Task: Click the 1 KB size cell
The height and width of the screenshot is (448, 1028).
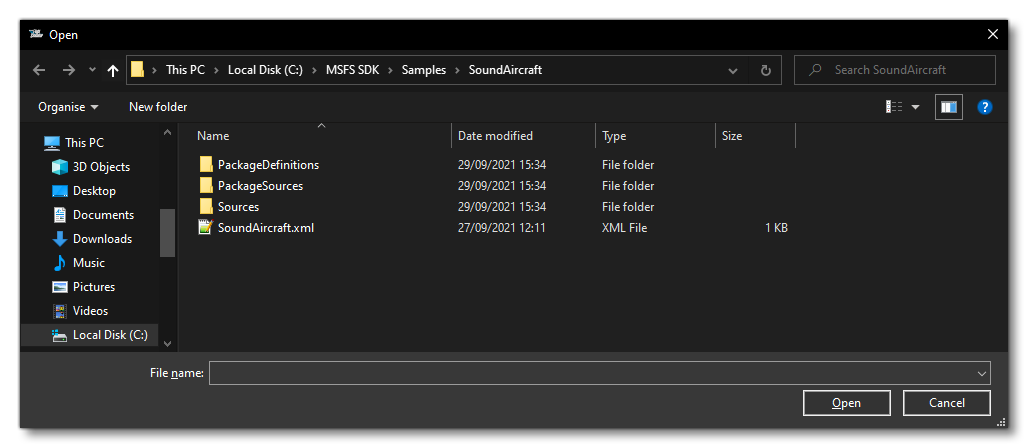Action: [x=776, y=228]
